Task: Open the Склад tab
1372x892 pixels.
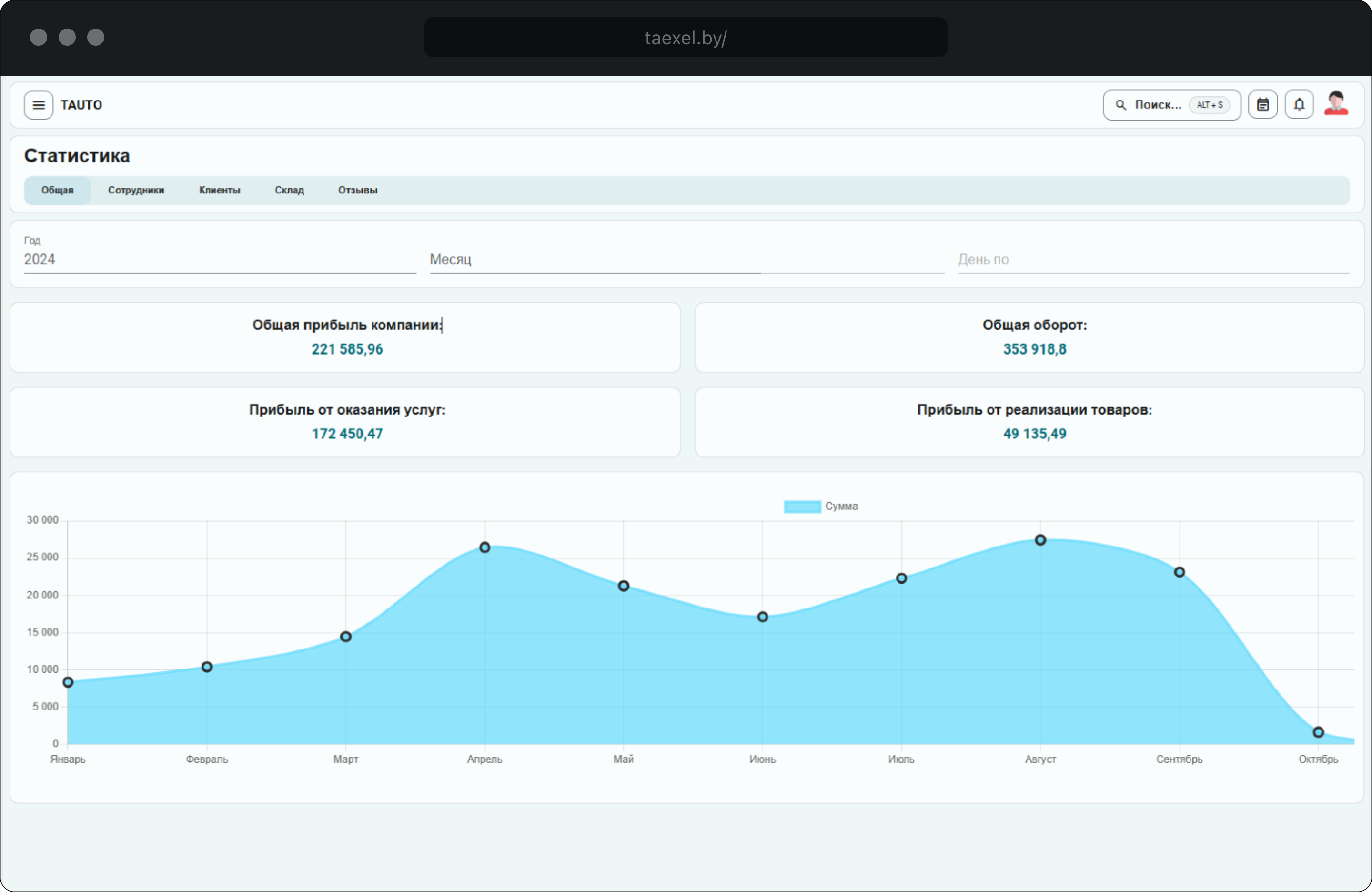Action: pyautogui.click(x=289, y=190)
